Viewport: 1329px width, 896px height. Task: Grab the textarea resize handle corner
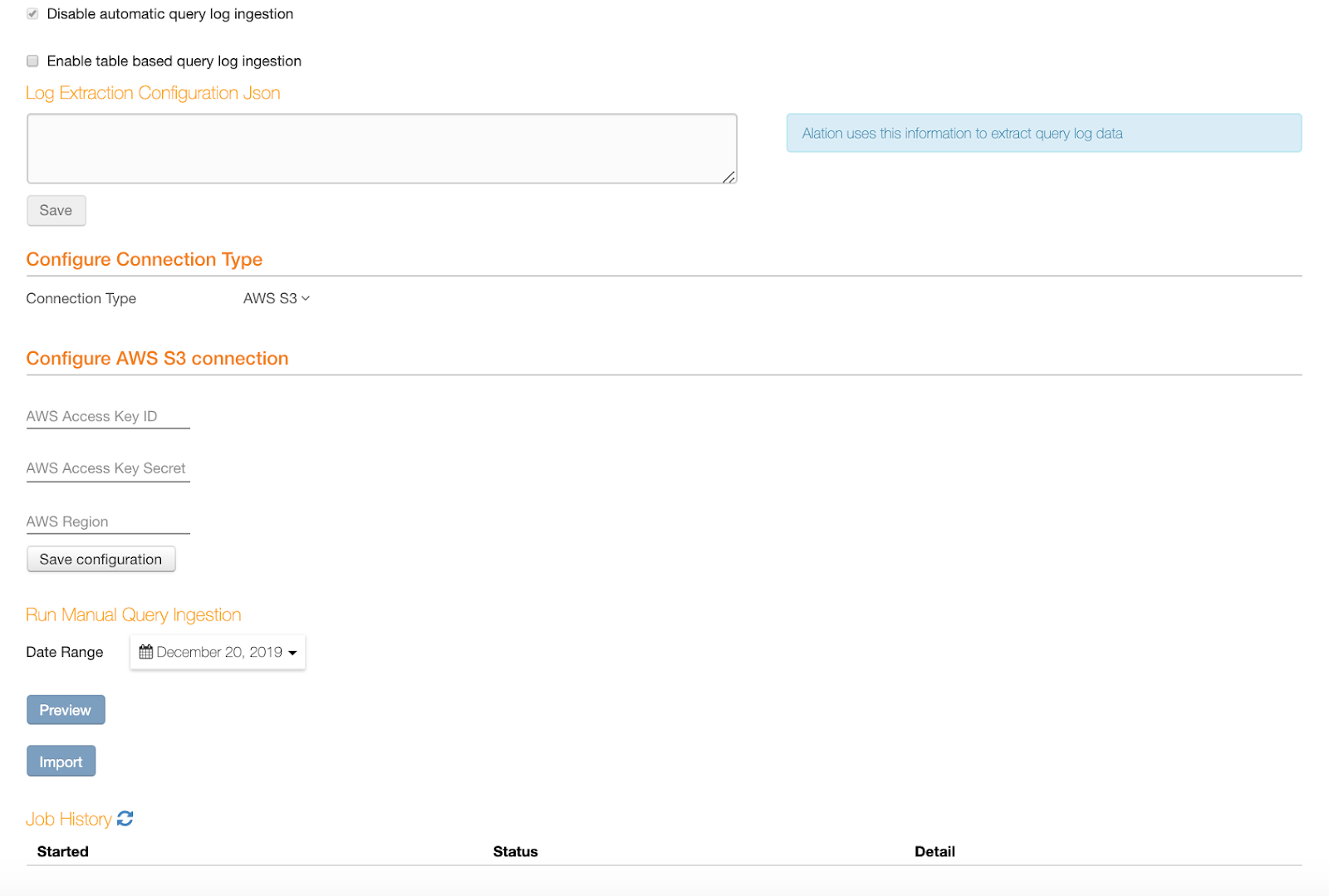(728, 176)
